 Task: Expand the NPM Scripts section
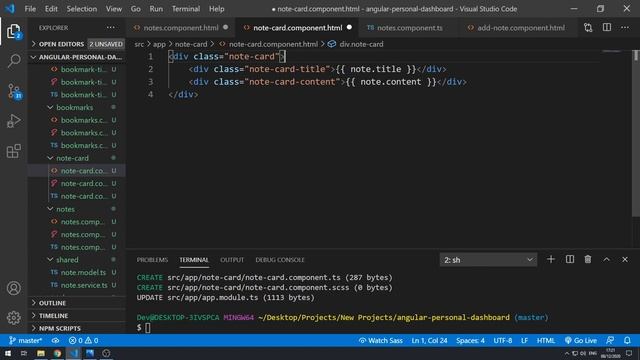pos(77,329)
